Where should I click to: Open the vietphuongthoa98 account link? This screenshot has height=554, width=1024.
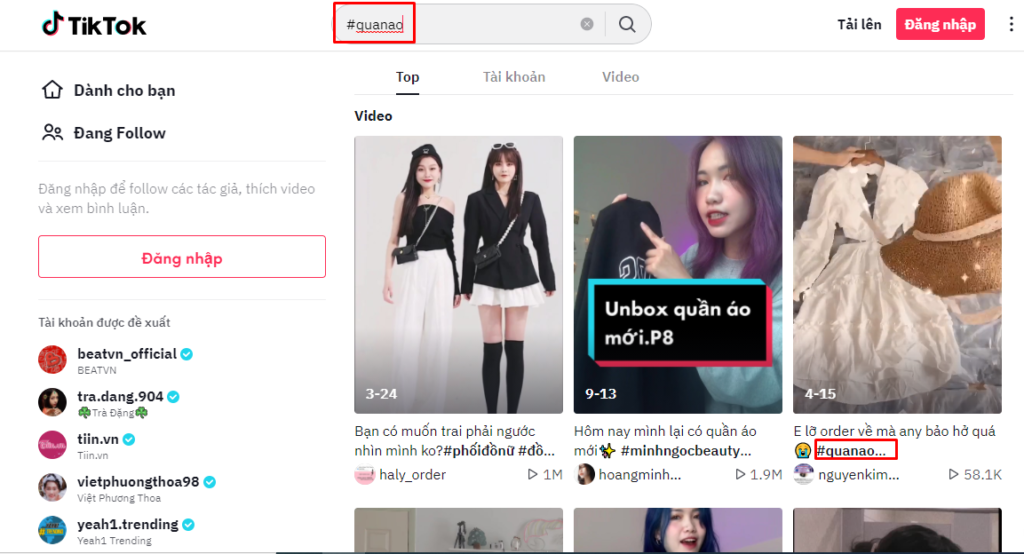tap(138, 481)
